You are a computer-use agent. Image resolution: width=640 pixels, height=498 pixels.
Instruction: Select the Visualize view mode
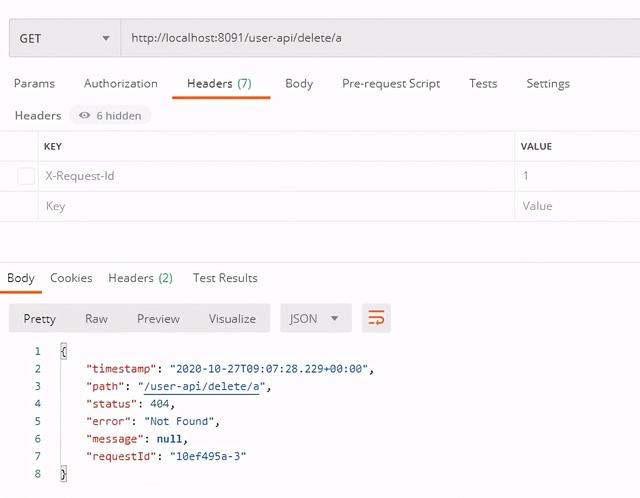coord(232,319)
